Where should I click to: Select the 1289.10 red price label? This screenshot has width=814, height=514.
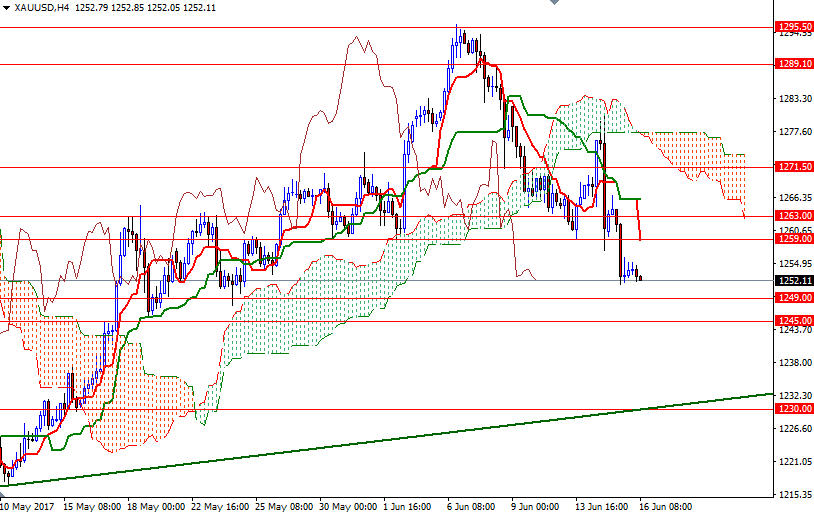tap(793, 64)
